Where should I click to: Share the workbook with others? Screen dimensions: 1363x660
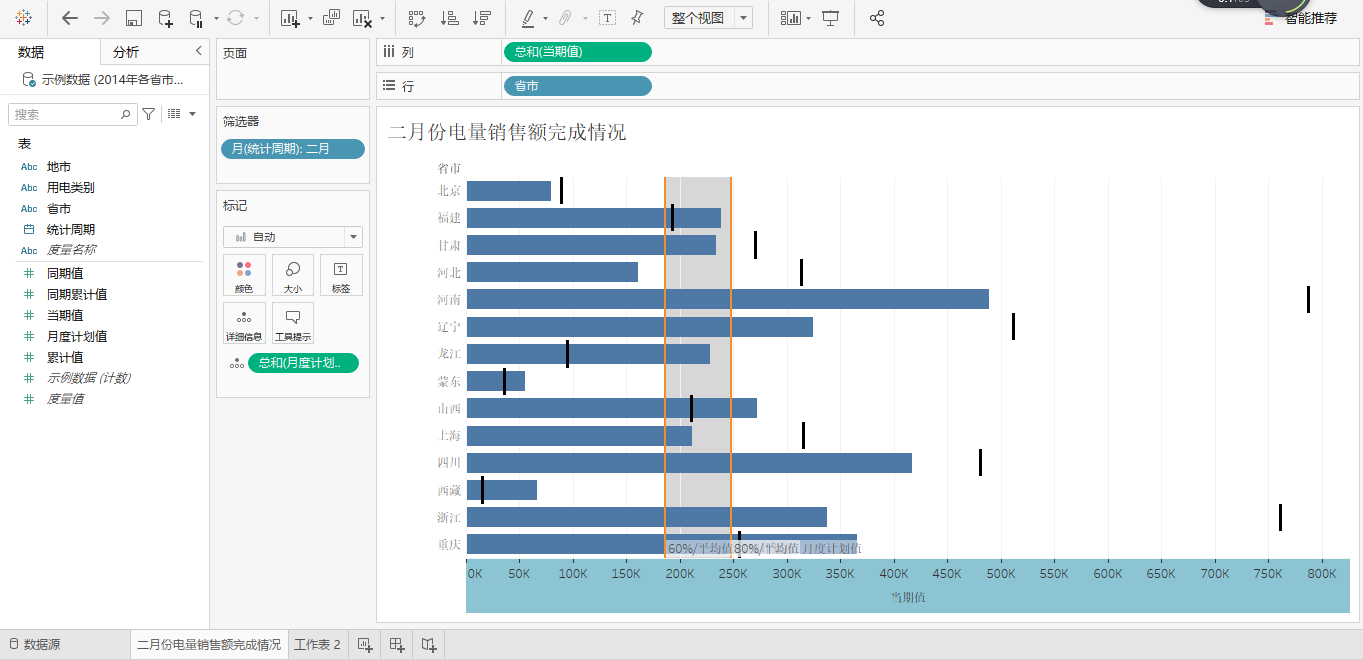click(x=877, y=18)
